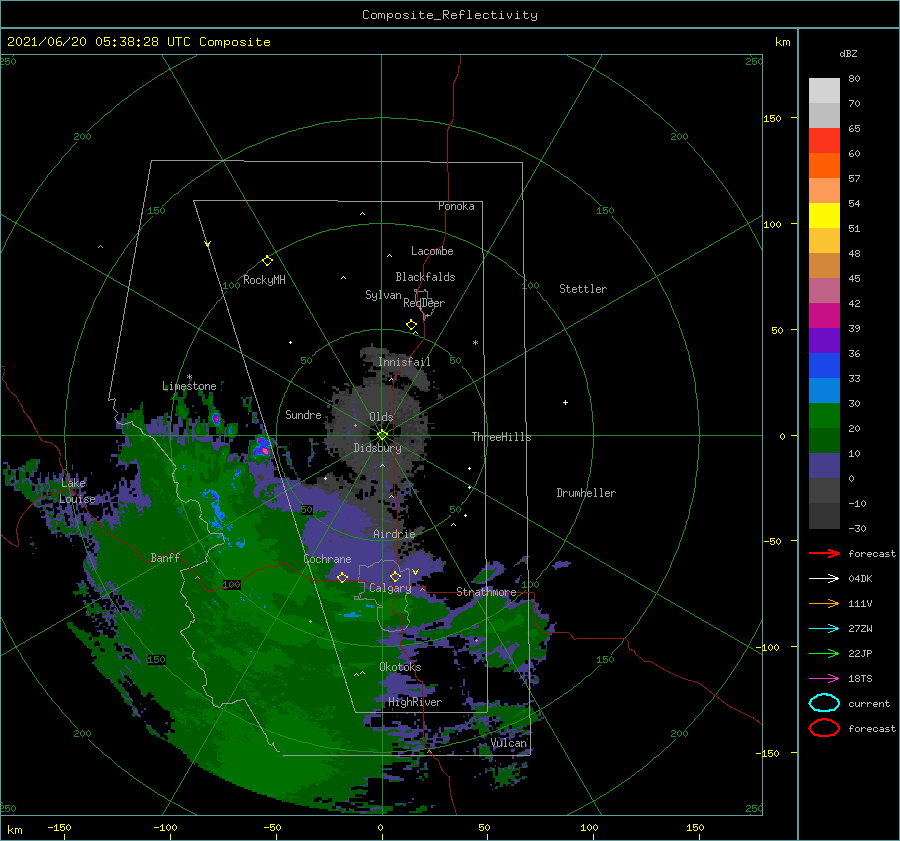Viewport: 900px width, 841px height.
Task: Click the RockyMH radar station diamond marker
Action: click(267, 261)
